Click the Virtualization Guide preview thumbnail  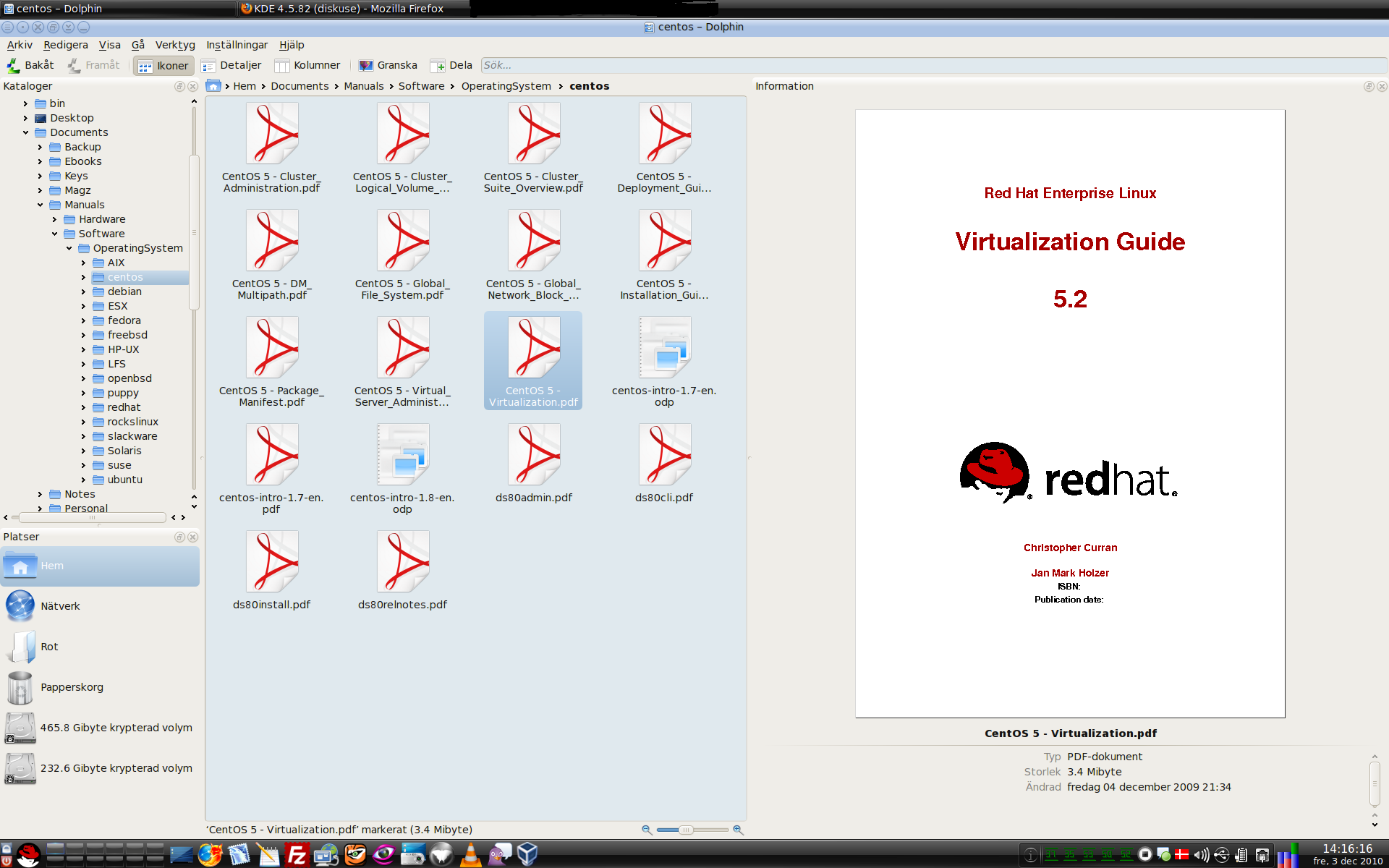(1070, 414)
